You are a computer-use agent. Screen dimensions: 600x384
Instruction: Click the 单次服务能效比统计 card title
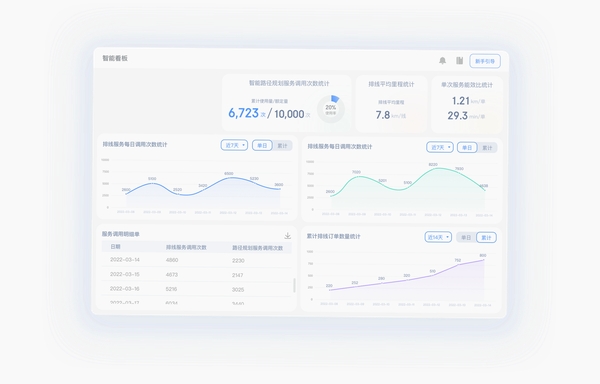[467, 85]
